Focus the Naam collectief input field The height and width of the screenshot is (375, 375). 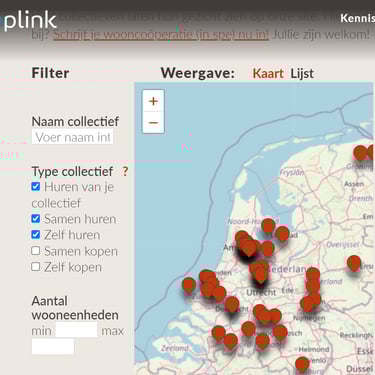coord(73,137)
